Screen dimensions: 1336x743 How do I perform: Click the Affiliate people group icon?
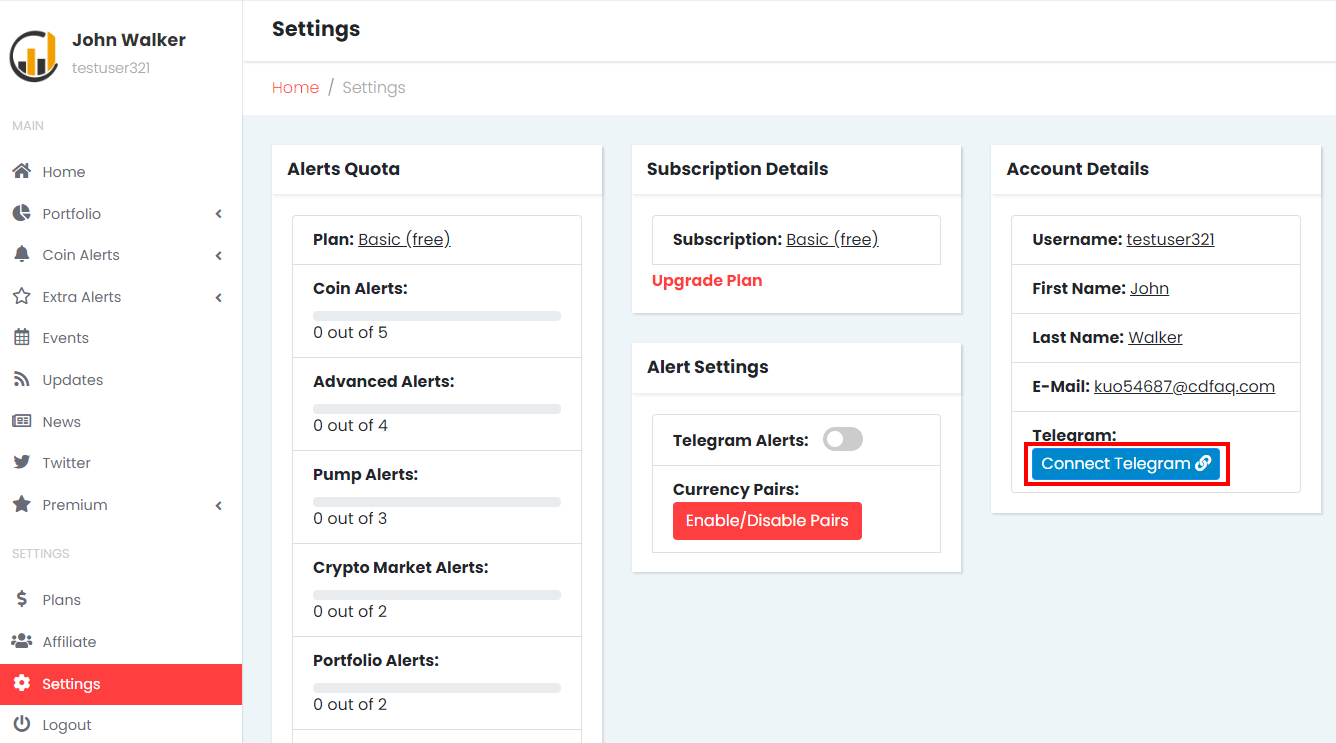[21, 641]
